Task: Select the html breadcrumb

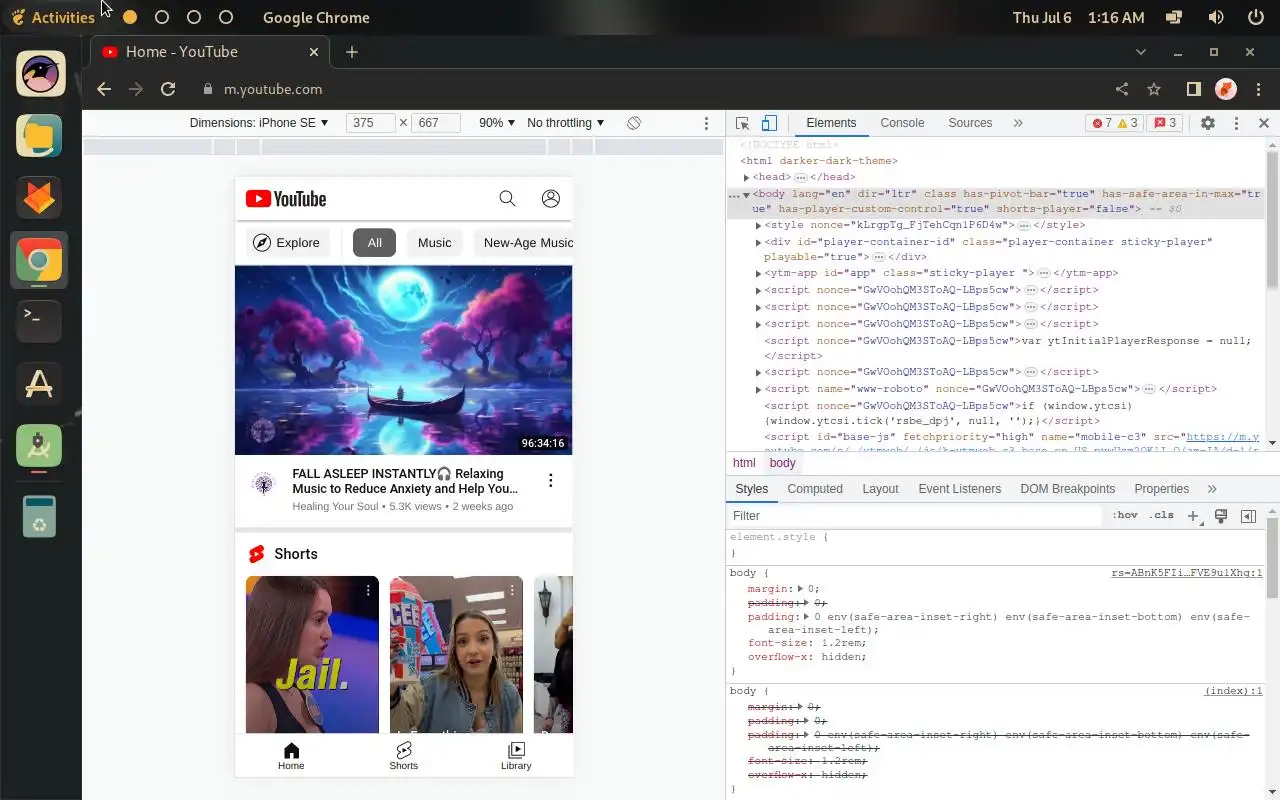Action: click(x=744, y=463)
